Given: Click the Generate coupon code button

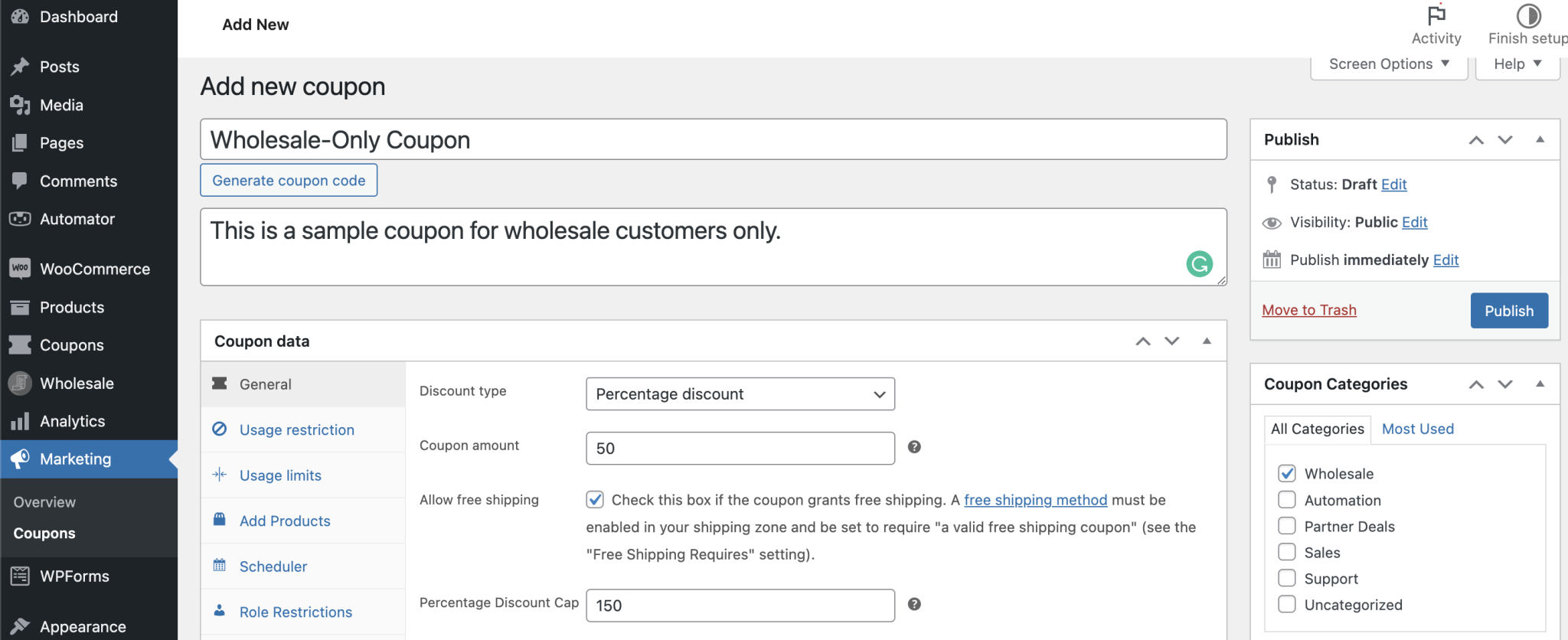Looking at the screenshot, I should [x=289, y=181].
